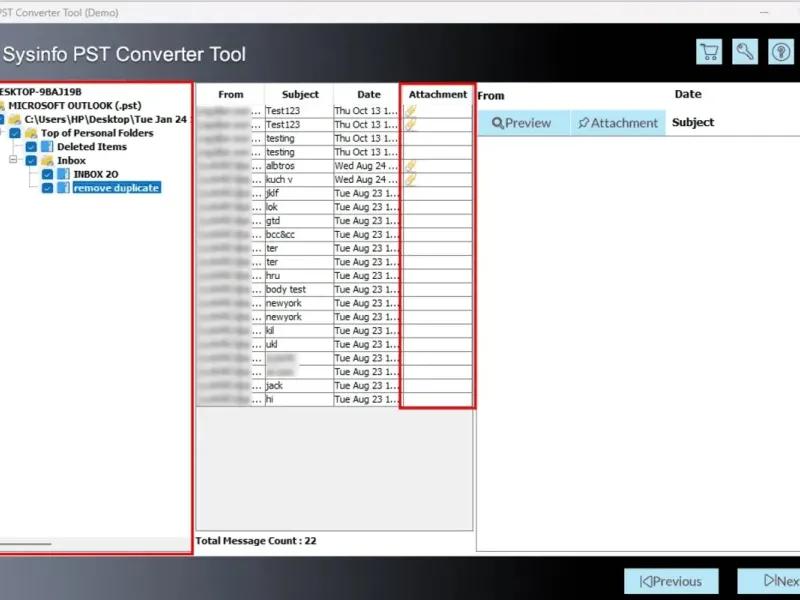Collapse the Inbox tree node
800x600 pixels.
click(x=13, y=160)
